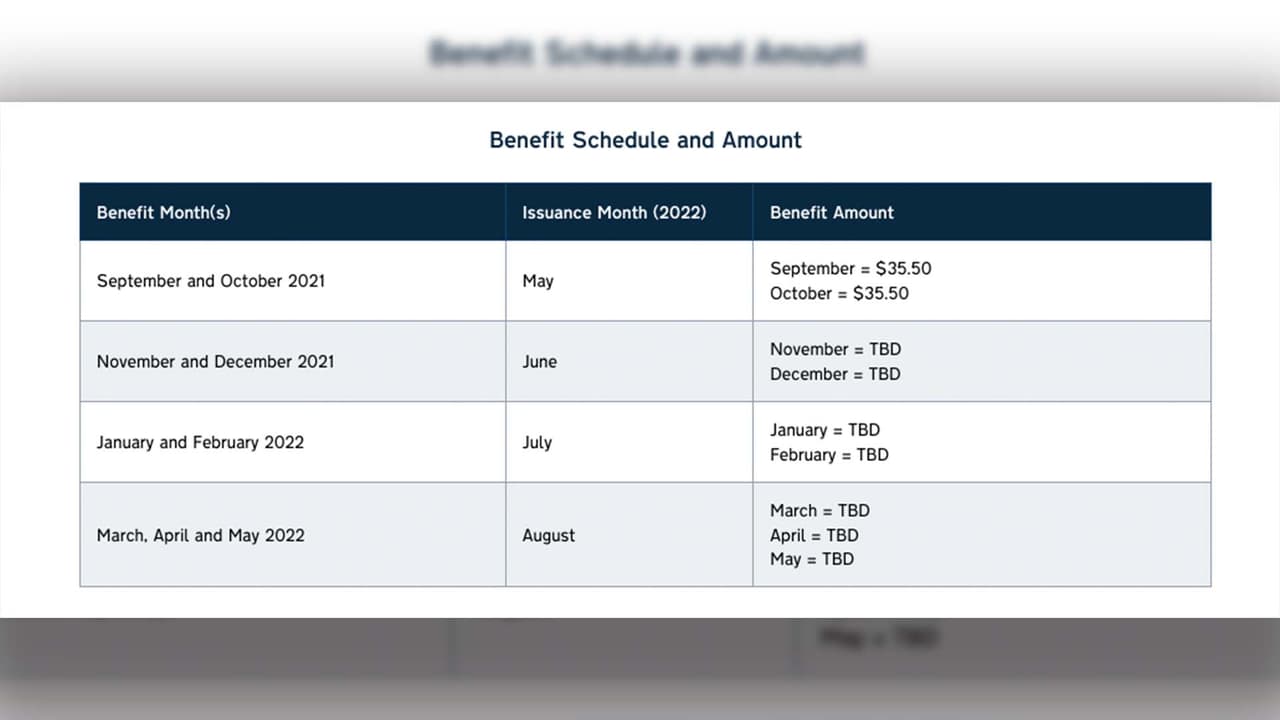
Task: Select the "April = TBD" line
Action: pyautogui.click(x=814, y=535)
